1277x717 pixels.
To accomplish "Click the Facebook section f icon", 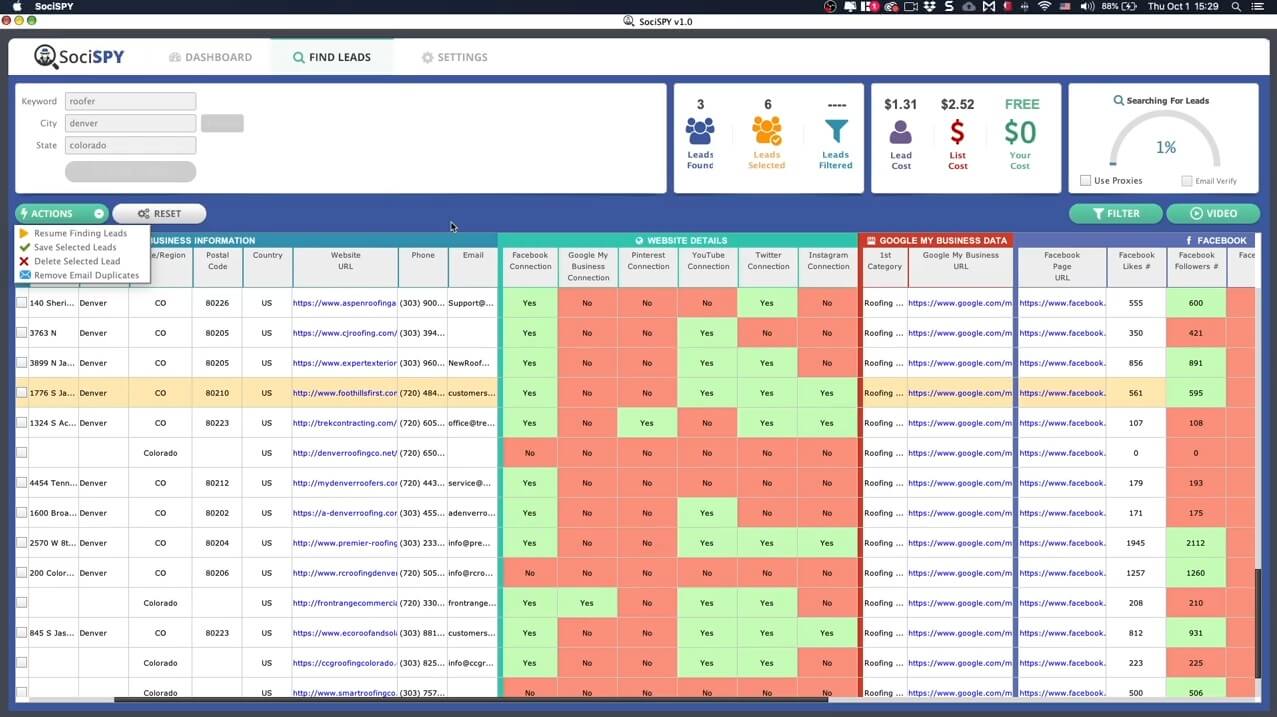I will coord(1188,241).
